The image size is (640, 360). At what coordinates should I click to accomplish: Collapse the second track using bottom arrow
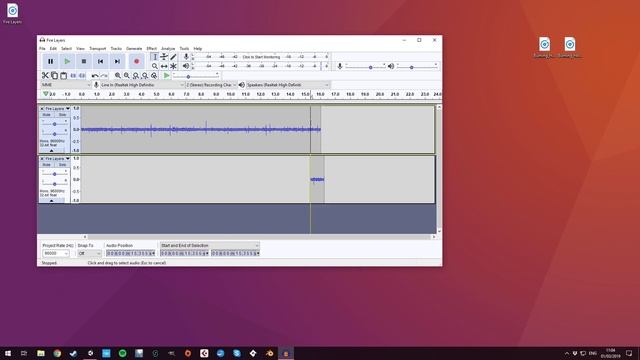pos(51,200)
